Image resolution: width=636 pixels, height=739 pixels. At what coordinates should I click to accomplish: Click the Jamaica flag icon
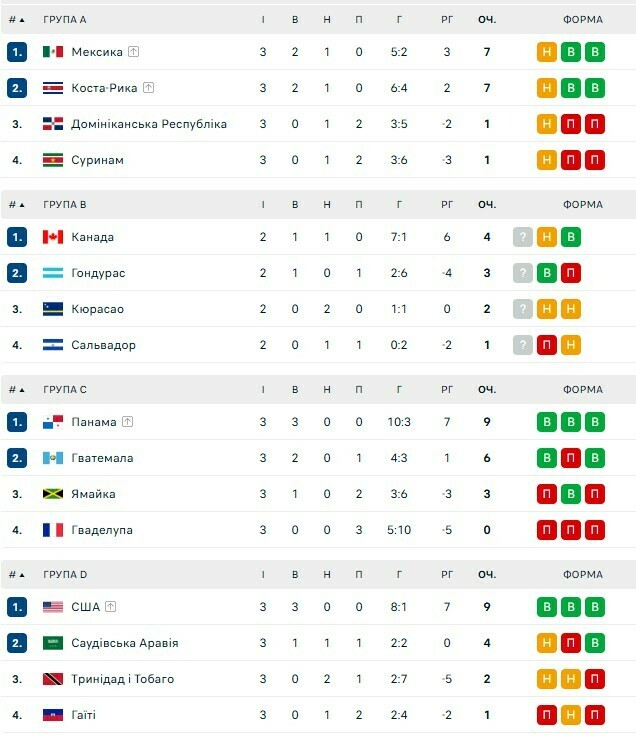53,494
